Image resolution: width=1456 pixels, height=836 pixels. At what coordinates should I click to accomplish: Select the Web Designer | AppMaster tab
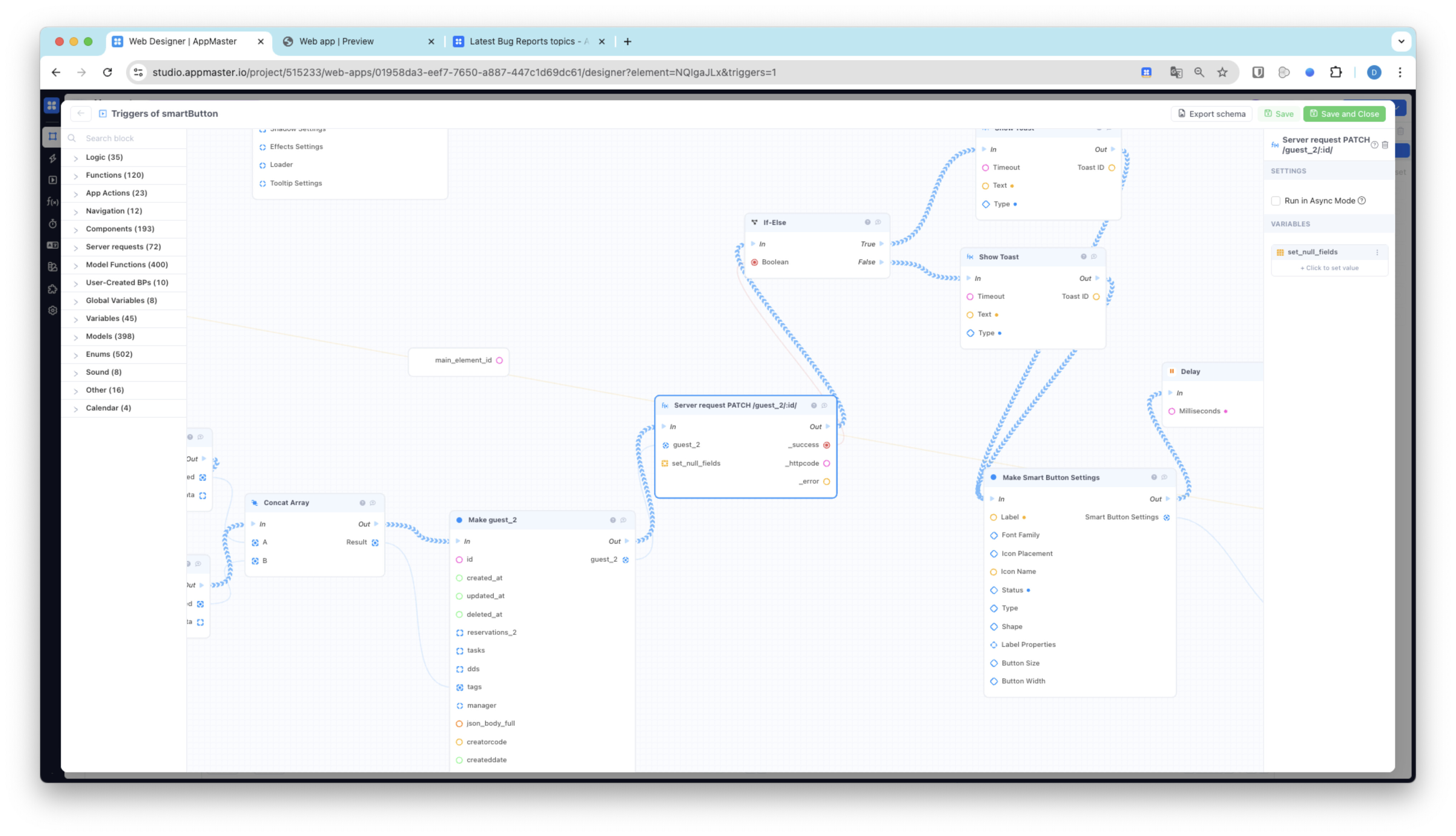[x=188, y=41]
